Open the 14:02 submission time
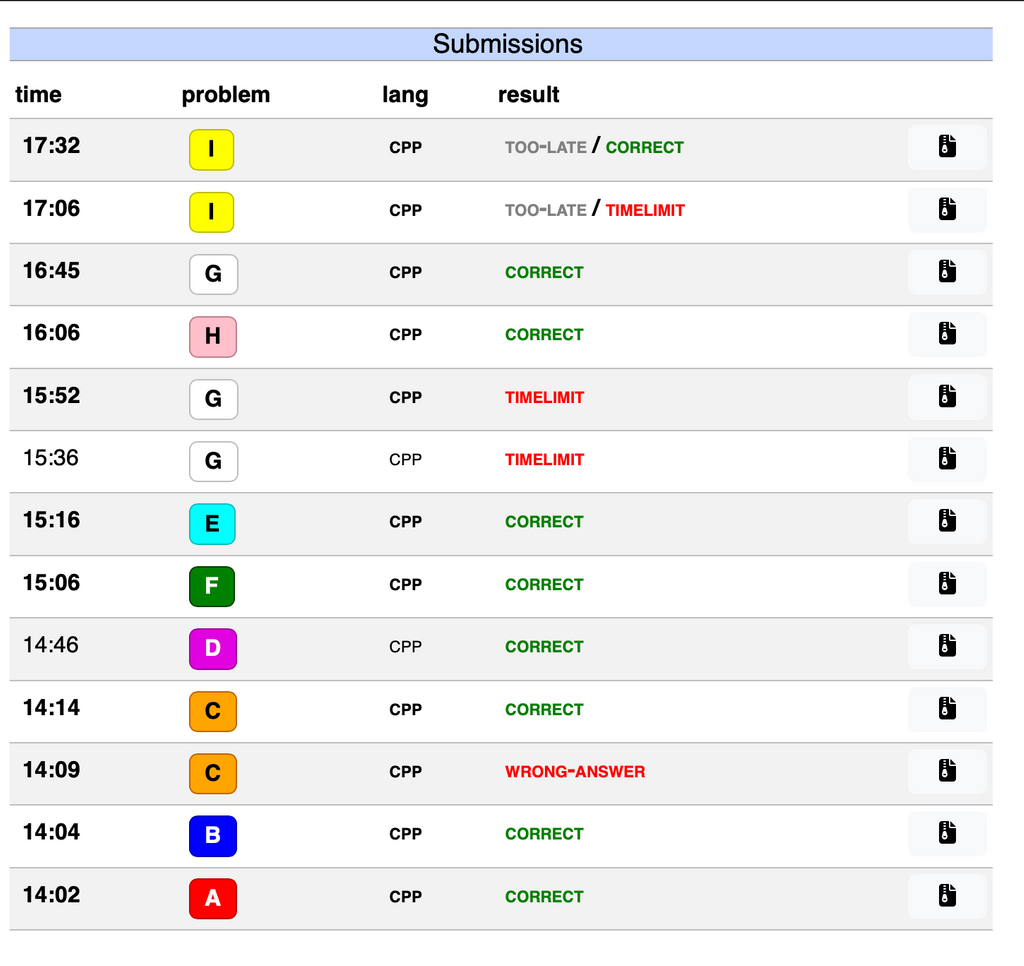1024x966 pixels. pos(52,894)
